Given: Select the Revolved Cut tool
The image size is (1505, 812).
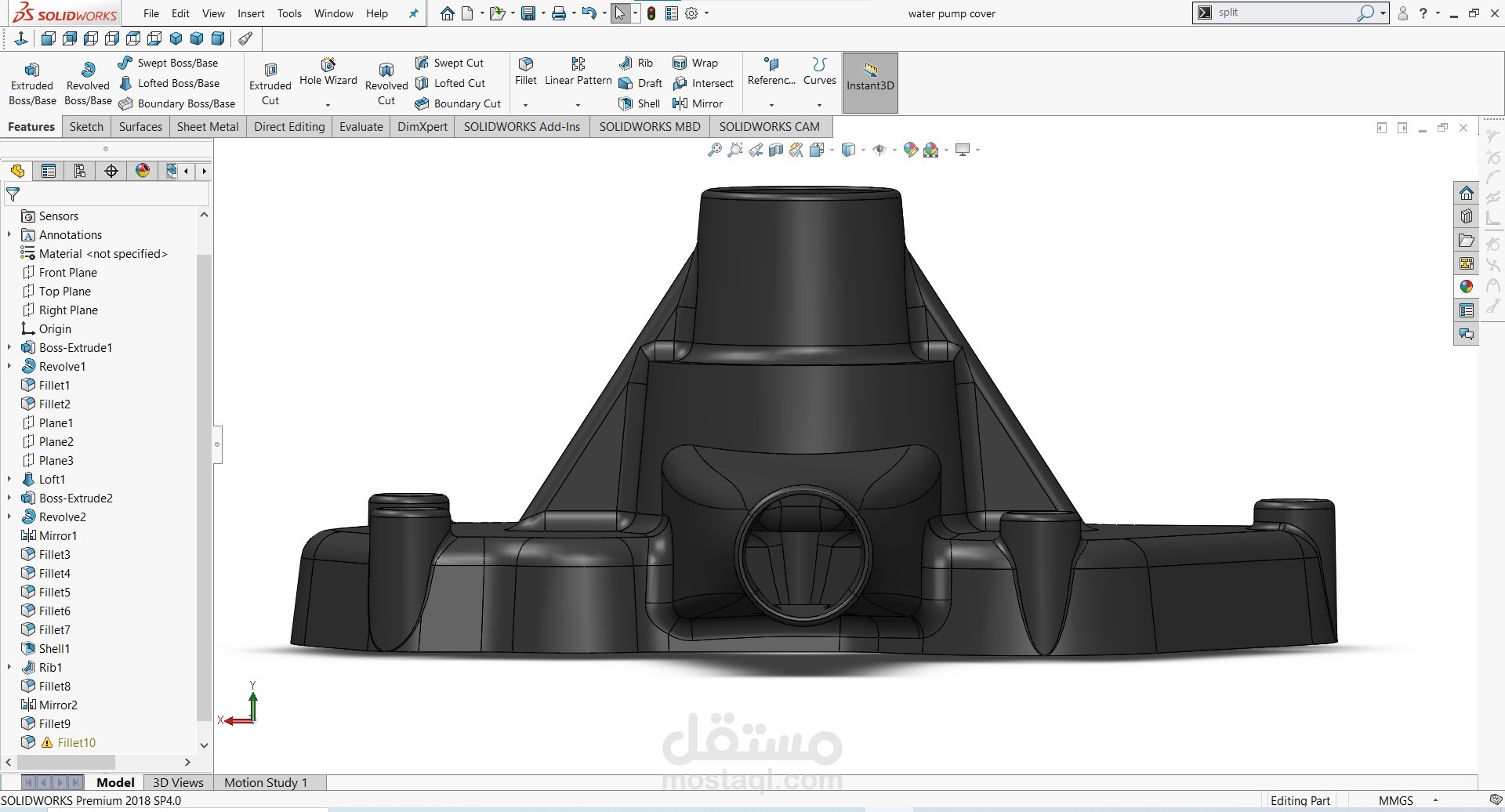Looking at the screenshot, I should tap(386, 84).
